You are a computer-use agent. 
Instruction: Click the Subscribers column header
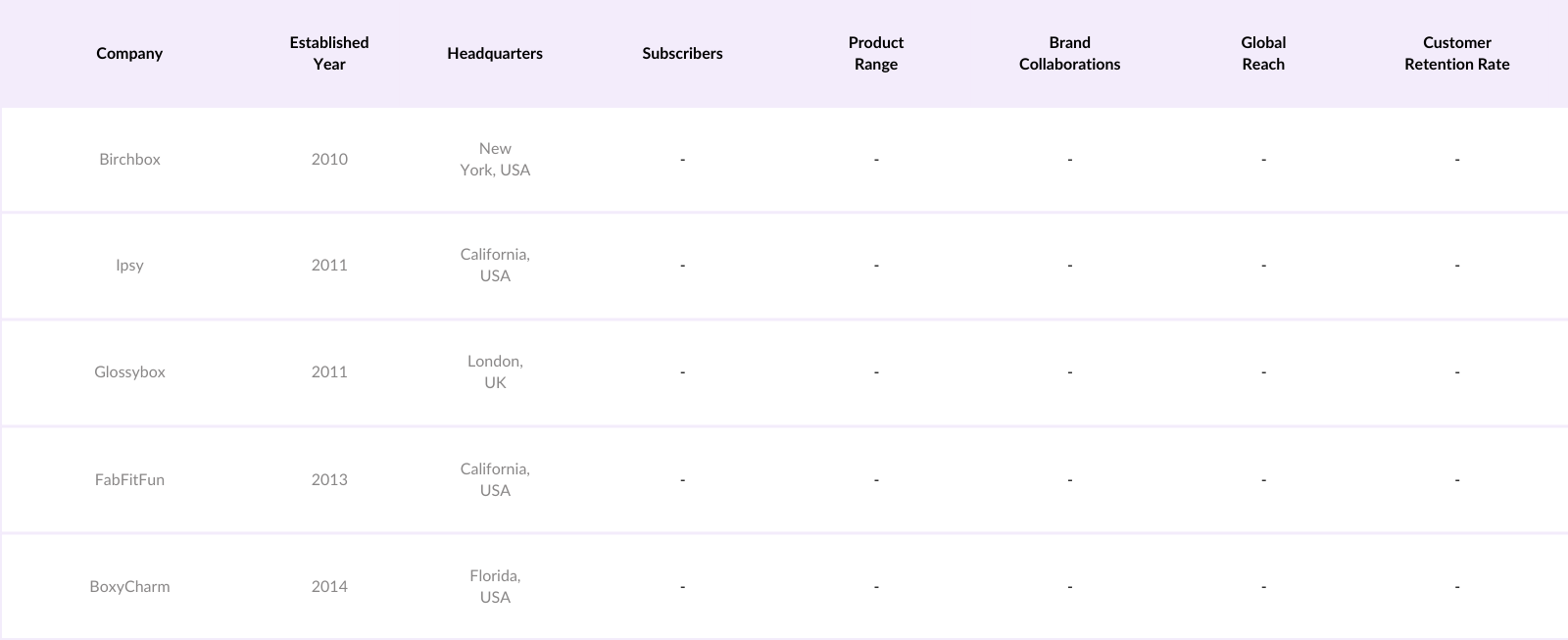(x=682, y=54)
